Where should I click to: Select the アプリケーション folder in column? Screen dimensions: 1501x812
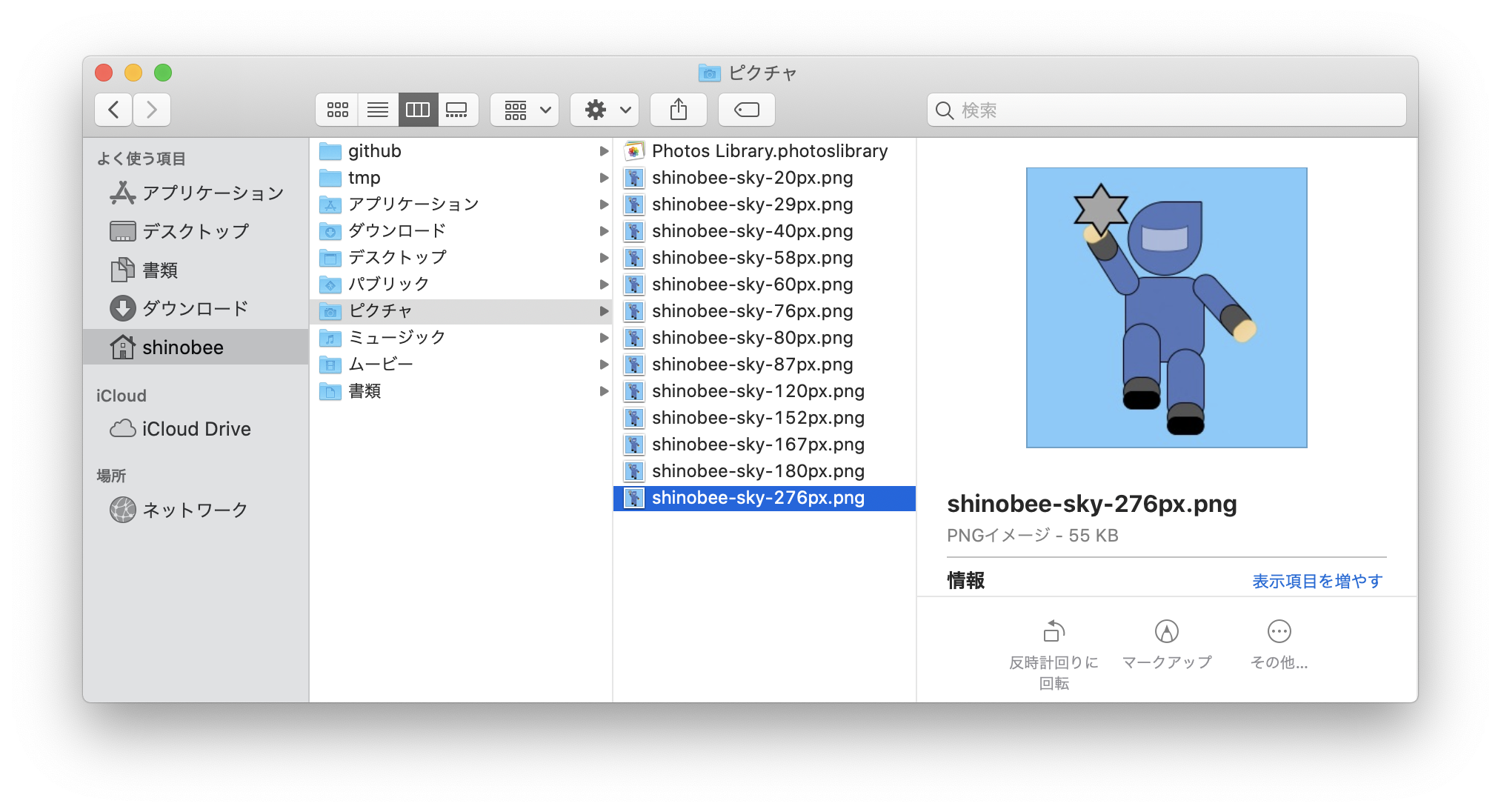(461, 204)
